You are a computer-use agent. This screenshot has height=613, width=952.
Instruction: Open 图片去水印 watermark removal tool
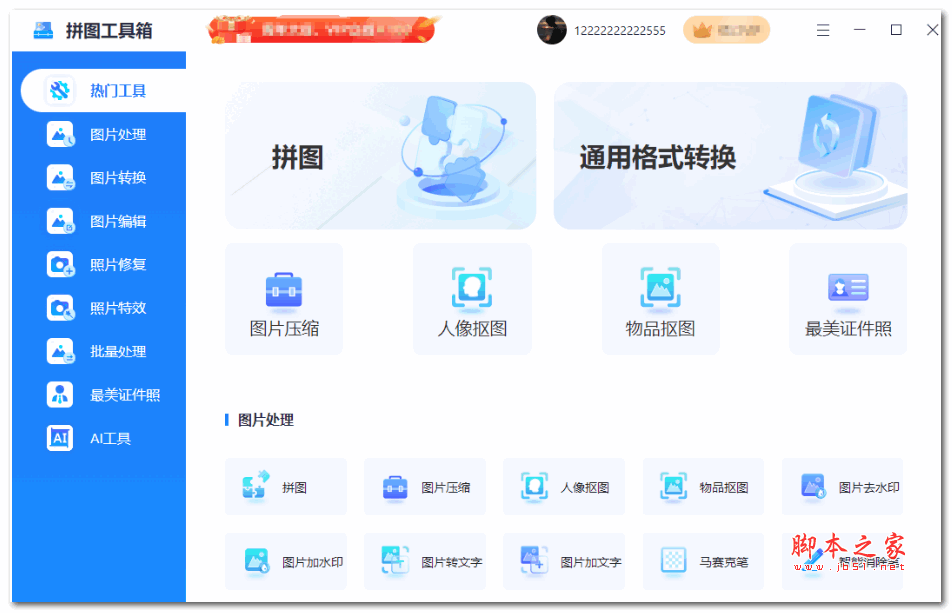842,486
